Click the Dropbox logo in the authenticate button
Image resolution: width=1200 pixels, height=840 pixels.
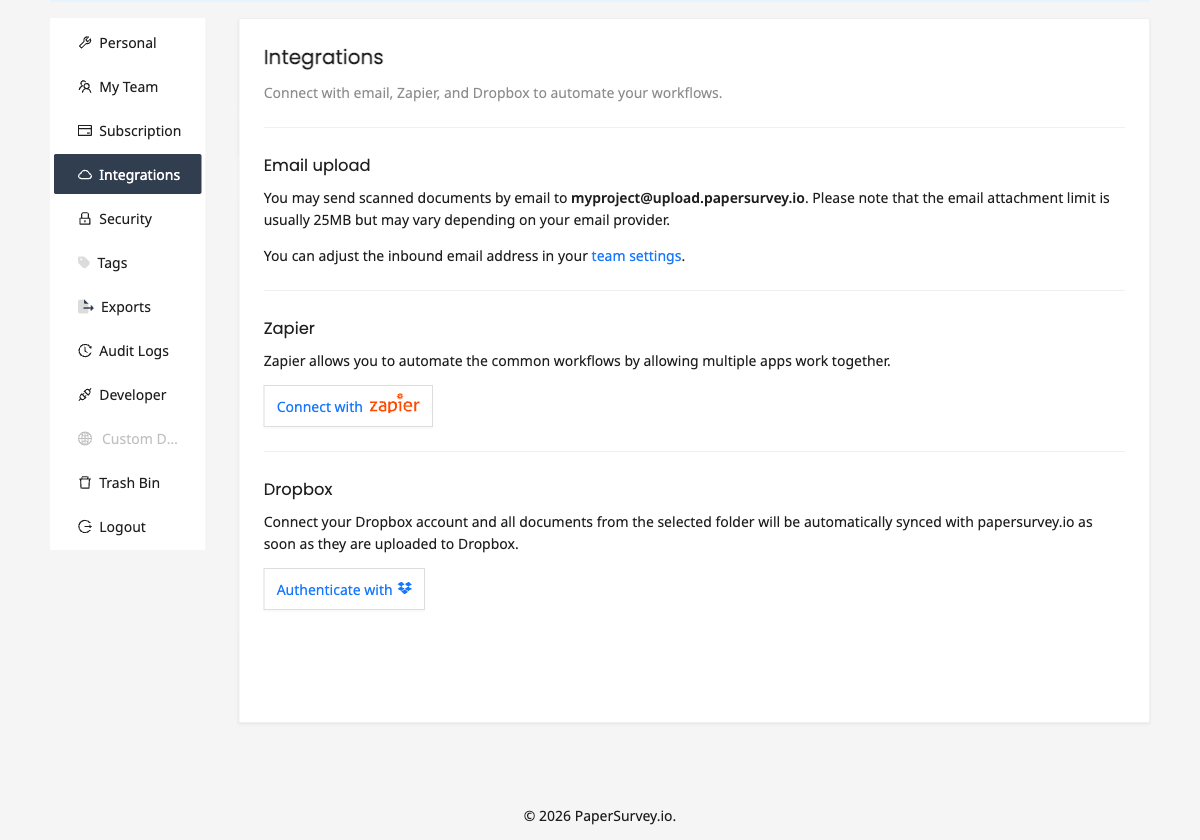(x=404, y=589)
